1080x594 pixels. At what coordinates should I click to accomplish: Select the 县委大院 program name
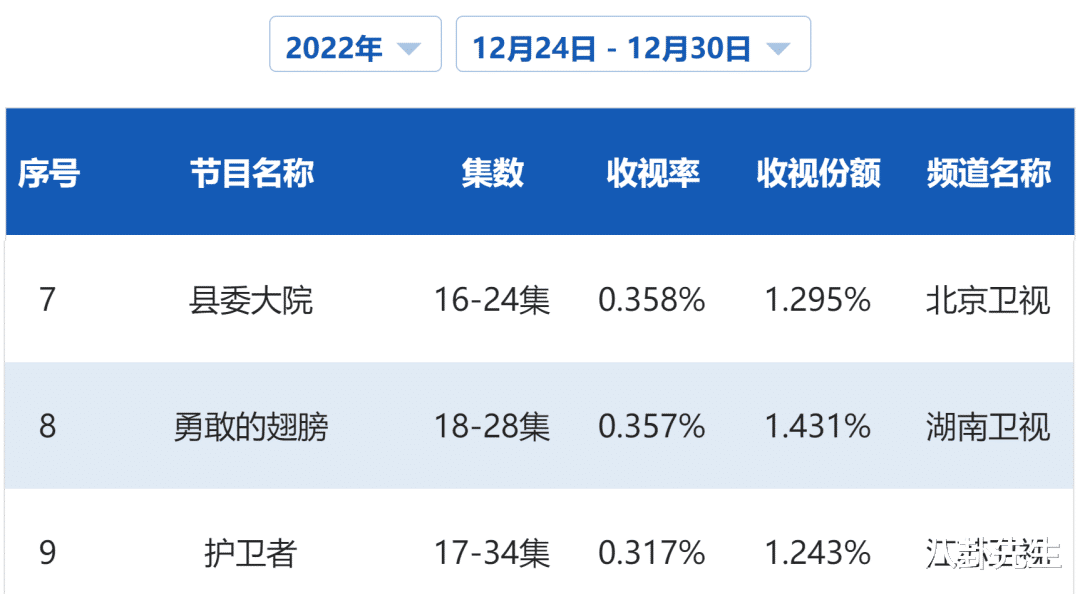click(253, 300)
